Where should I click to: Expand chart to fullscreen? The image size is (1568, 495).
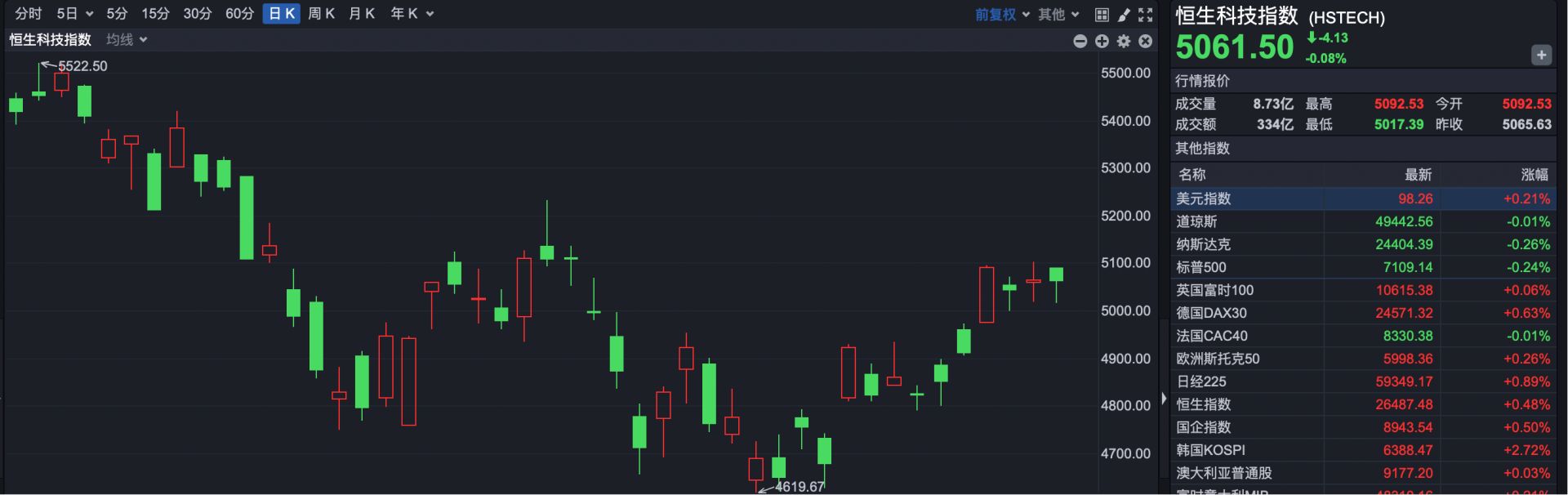point(1145,15)
